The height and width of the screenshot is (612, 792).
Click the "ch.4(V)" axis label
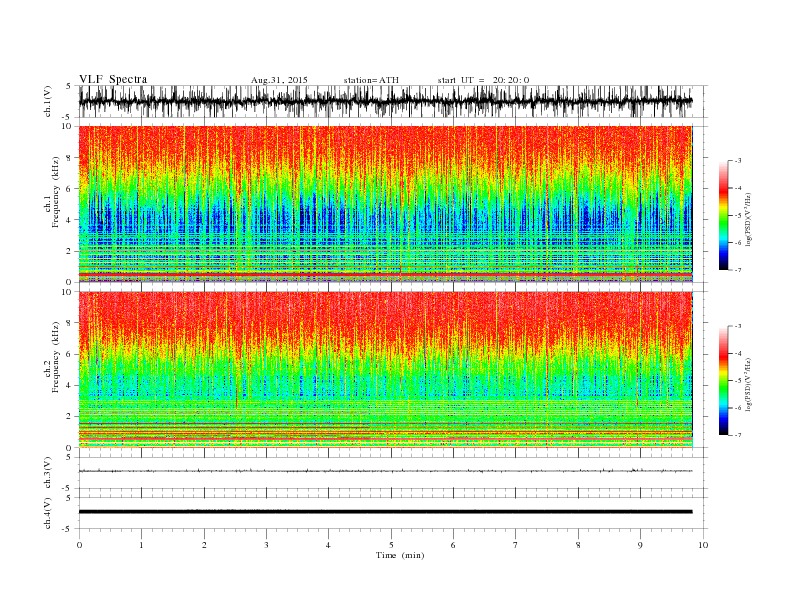click(x=48, y=513)
